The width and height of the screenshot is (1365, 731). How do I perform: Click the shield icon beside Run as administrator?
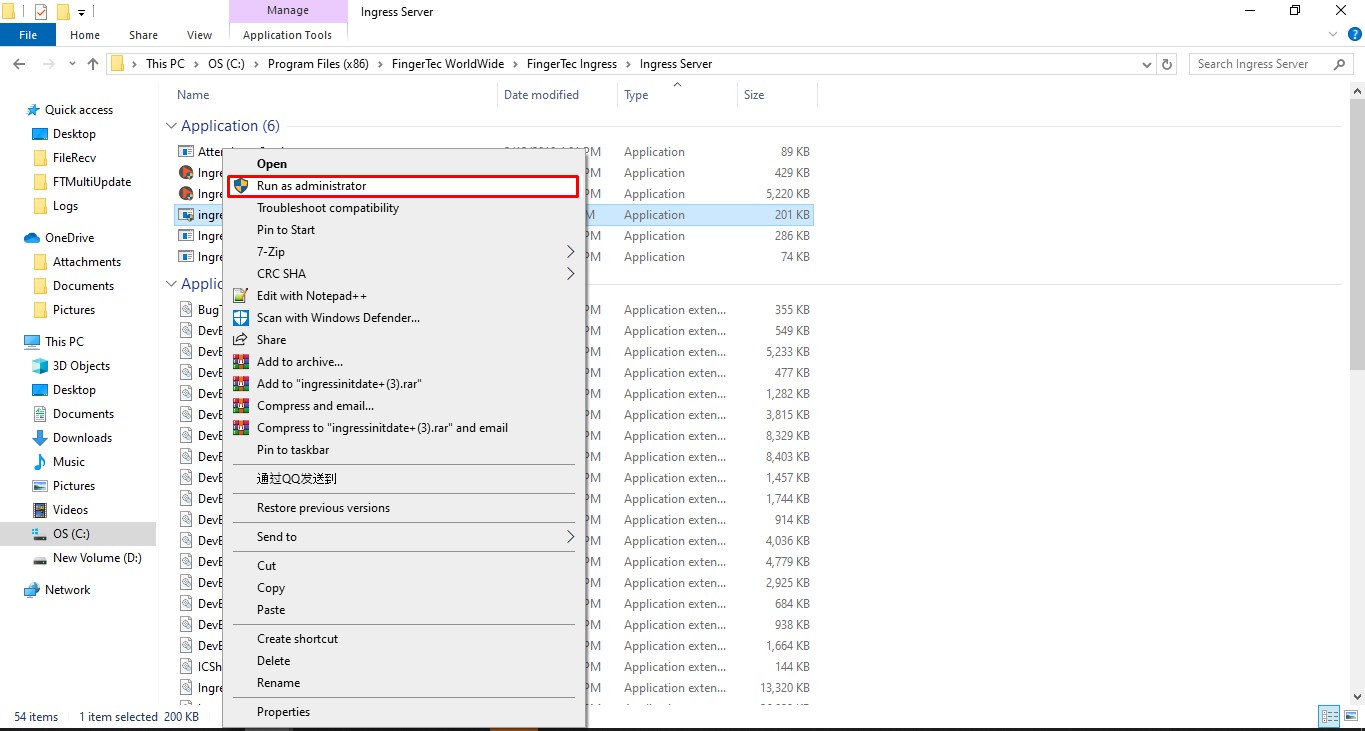[240, 186]
